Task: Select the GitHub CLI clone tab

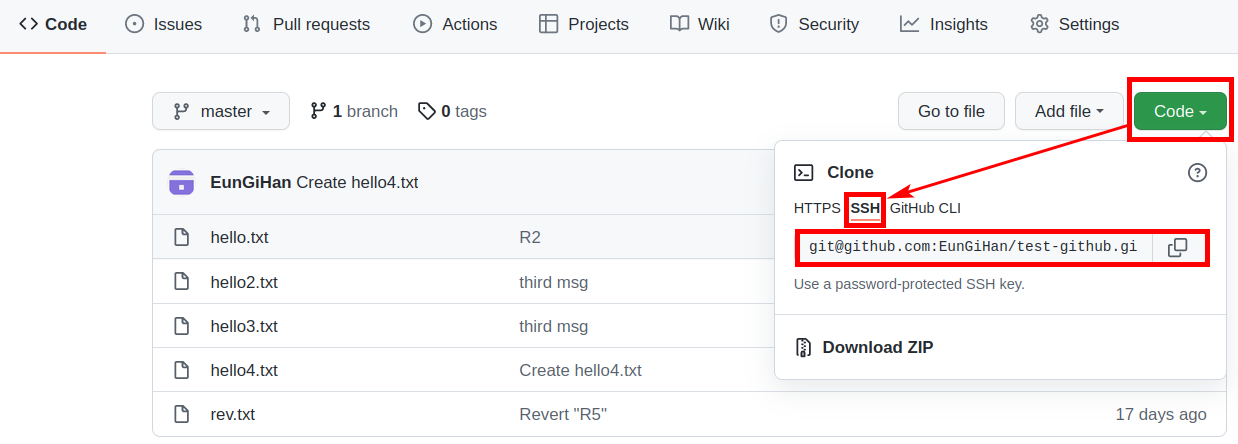Action: tap(925, 208)
